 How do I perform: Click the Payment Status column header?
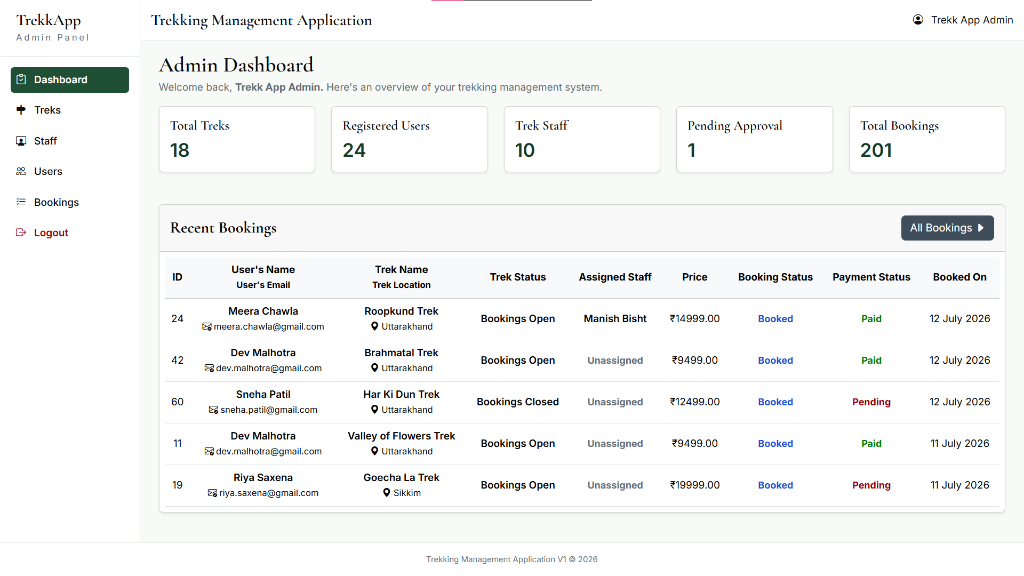coord(871,277)
